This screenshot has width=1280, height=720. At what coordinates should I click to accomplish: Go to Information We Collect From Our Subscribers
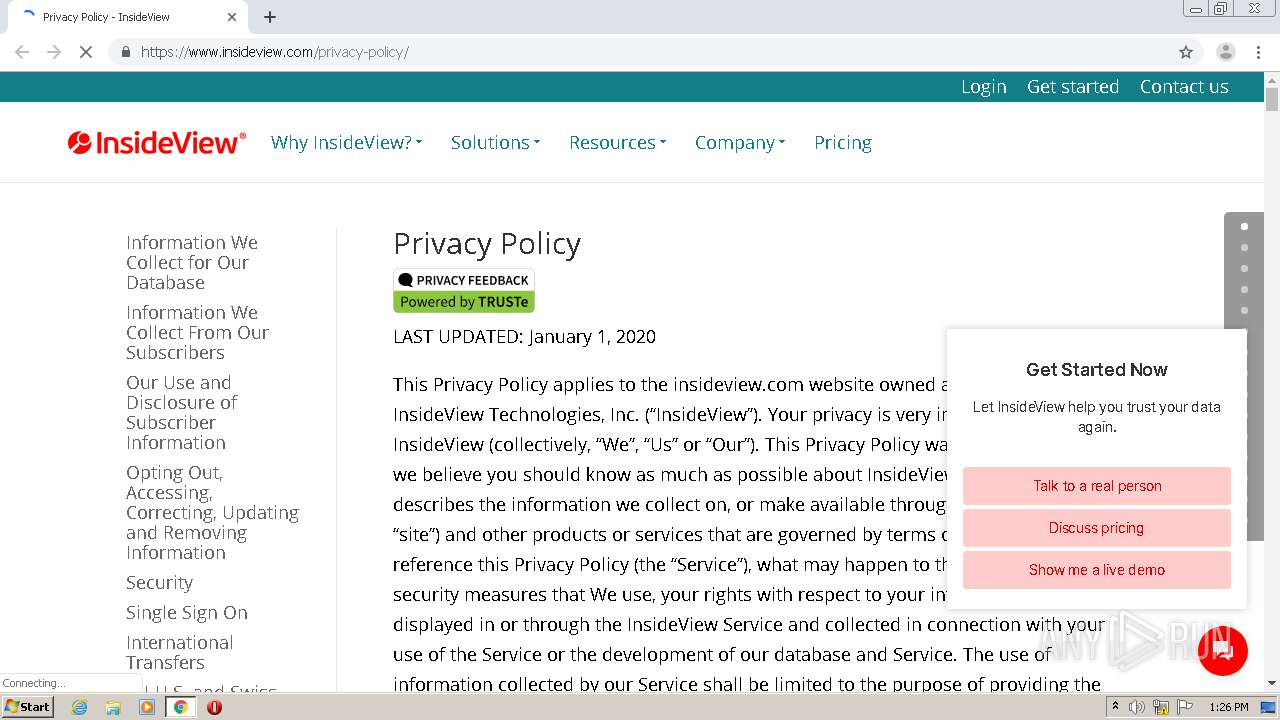pos(197,333)
